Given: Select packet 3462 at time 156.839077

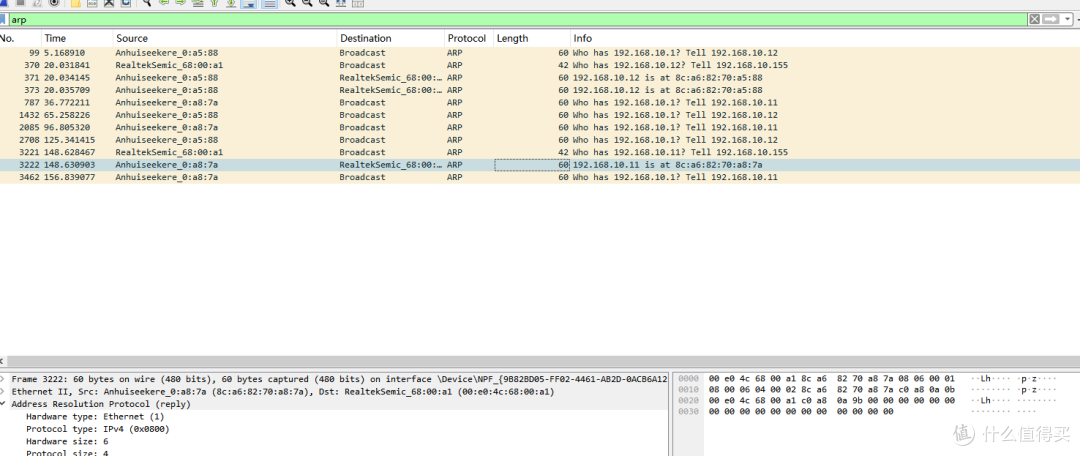Looking at the screenshot, I should 540,177.
